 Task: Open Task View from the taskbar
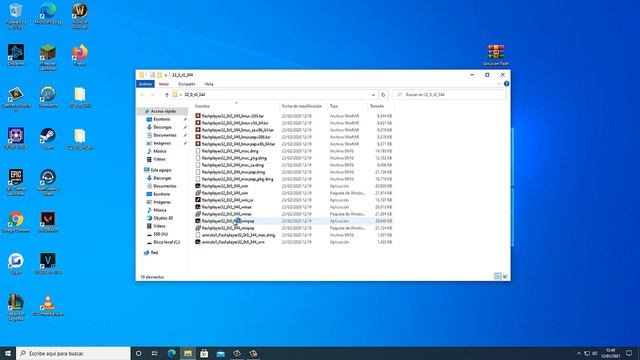[155, 353]
